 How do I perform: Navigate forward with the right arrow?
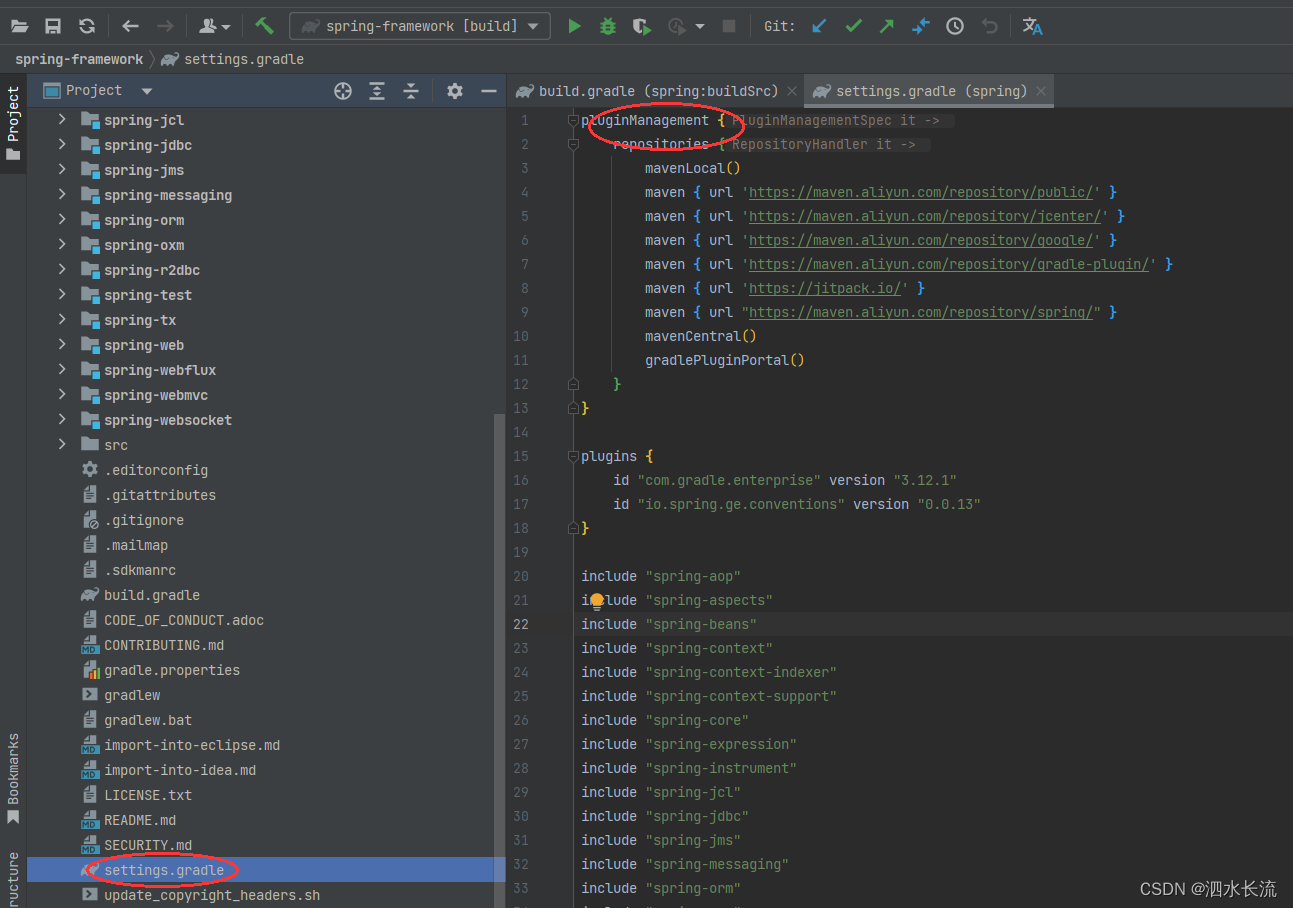tap(165, 26)
